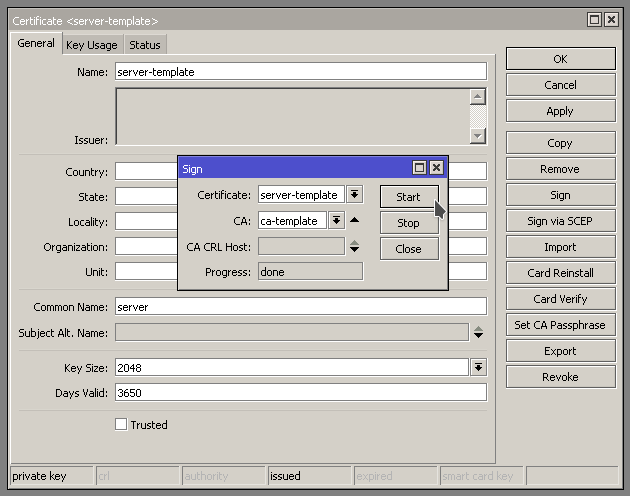Screen dimensions: 630x496
Task: Click the Sign via SCEP button
Action: click(x=560, y=221)
